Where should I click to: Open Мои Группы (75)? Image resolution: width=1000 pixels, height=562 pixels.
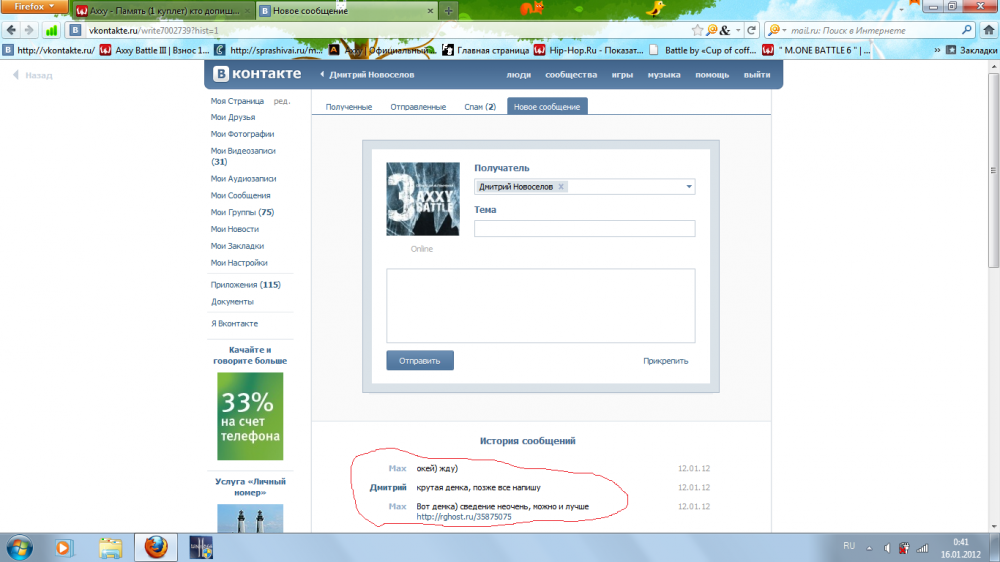coord(242,212)
